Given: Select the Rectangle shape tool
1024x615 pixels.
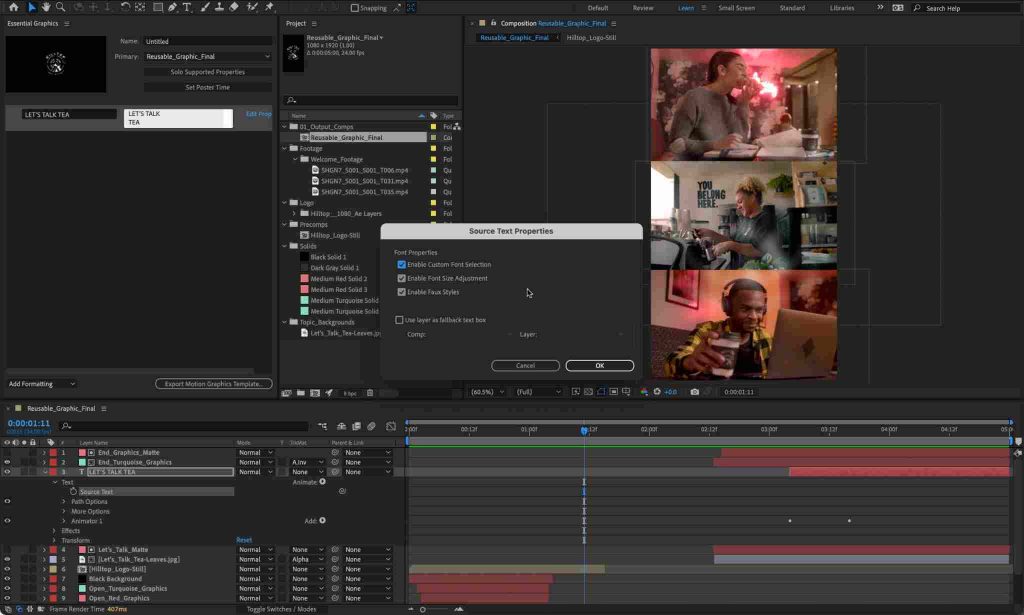Looking at the screenshot, I should tap(158, 7).
